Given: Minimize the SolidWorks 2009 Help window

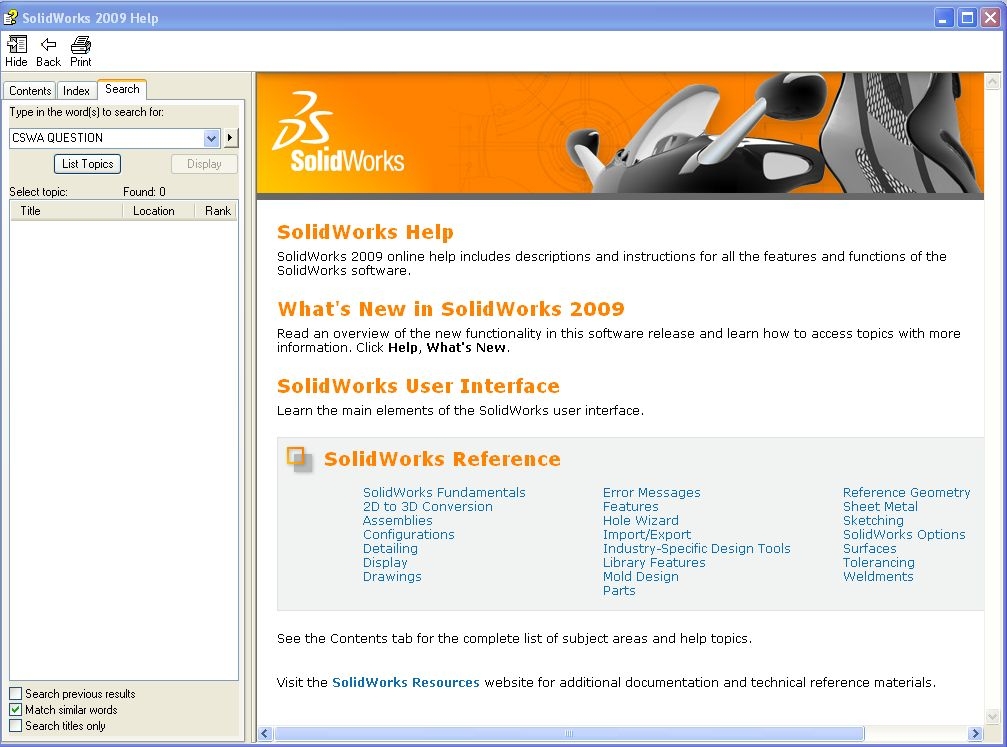Looking at the screenshot, I should tap(943, 17).
